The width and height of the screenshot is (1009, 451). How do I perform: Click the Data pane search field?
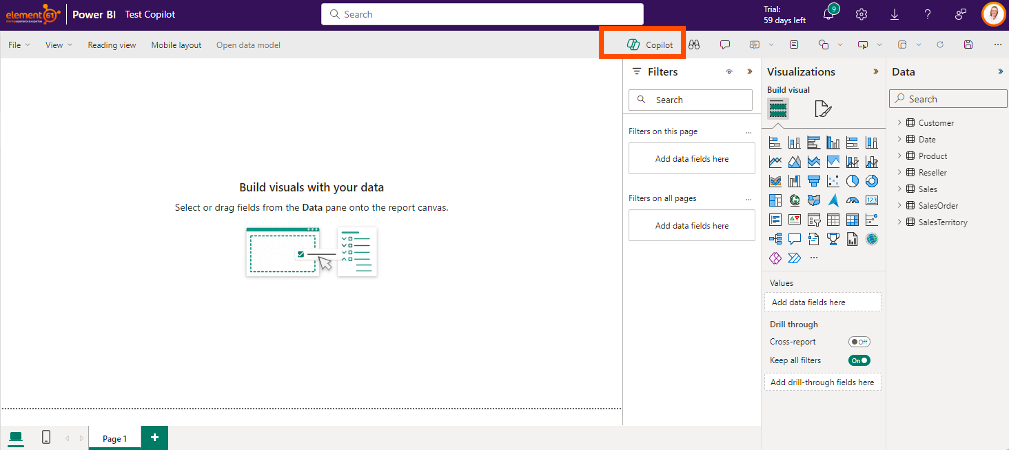pos(948,99)
